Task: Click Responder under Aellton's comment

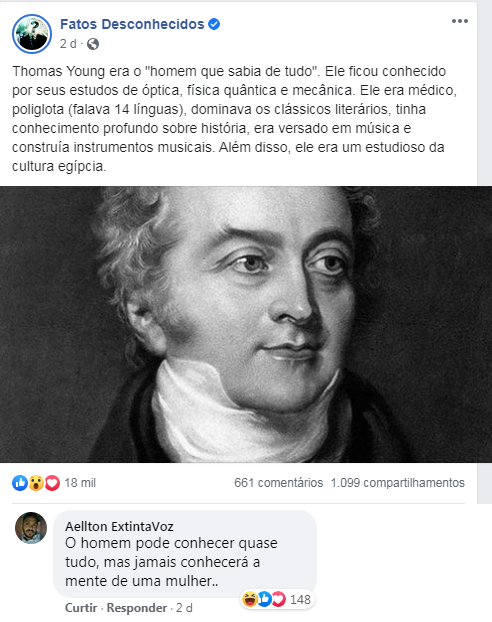Action: (137, 608)
